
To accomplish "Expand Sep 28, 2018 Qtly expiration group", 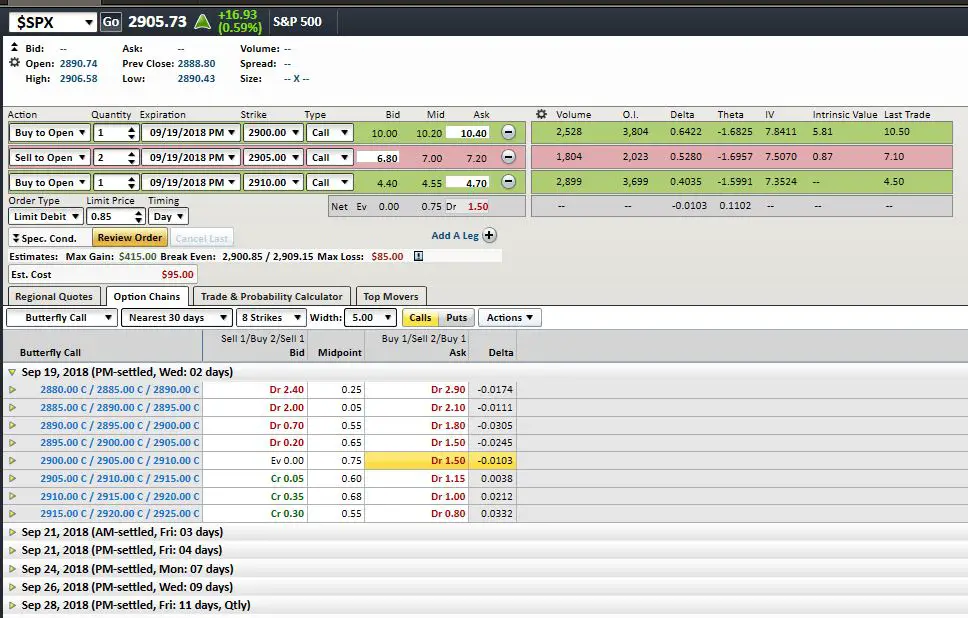I will (x=12, y=605).
